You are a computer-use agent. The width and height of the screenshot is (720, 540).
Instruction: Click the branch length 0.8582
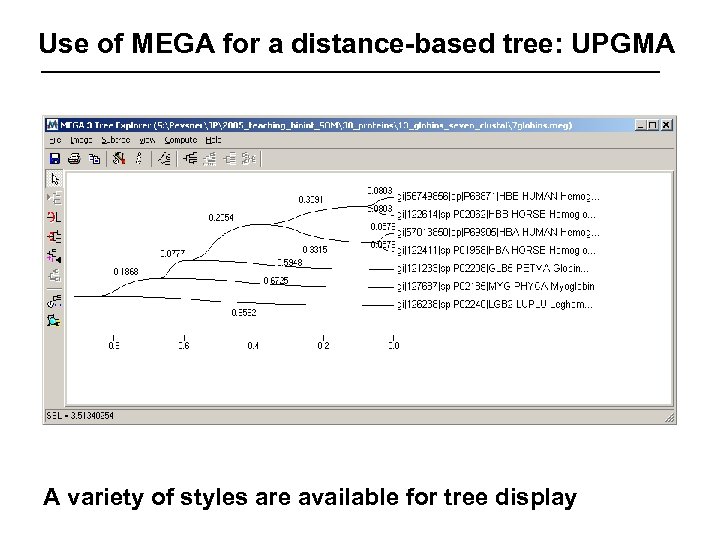244,313
